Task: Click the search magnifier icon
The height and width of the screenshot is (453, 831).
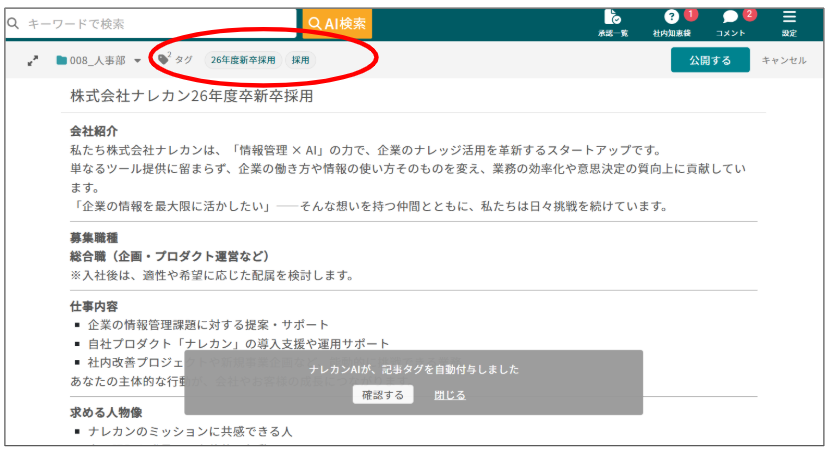Action: click(x=16, y=22)
